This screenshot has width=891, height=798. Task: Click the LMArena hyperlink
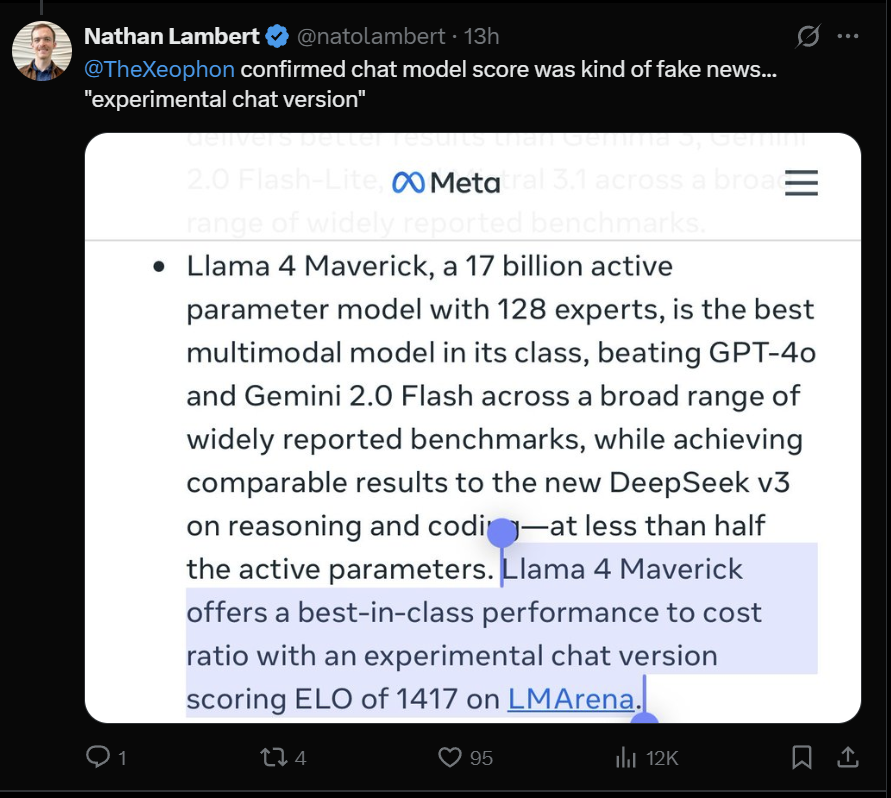pos(571,699)
